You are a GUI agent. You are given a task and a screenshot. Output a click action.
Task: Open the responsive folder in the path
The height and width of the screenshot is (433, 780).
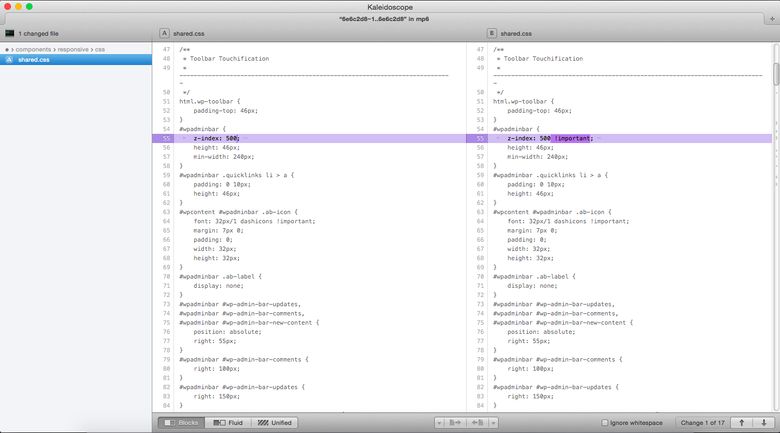[73, 49]
